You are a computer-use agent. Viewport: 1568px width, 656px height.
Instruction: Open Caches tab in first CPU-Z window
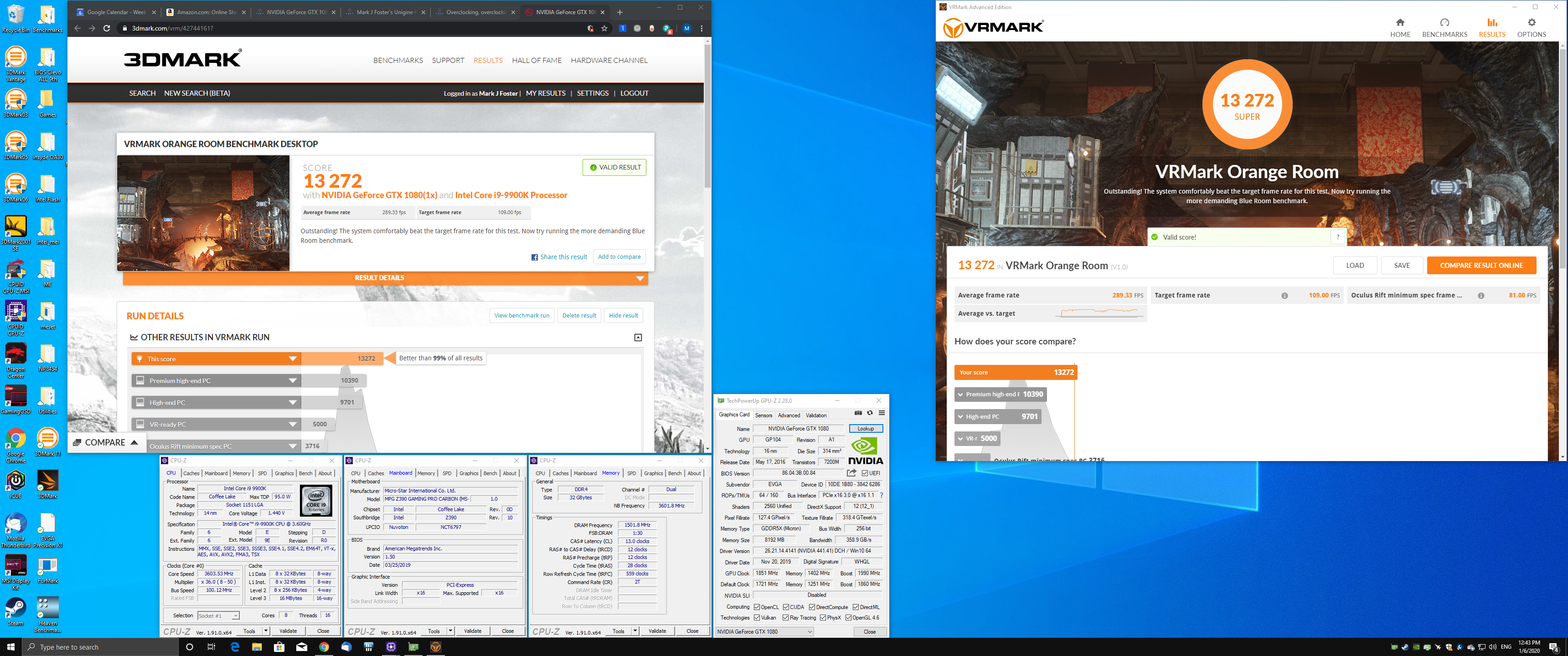[x=191, y=473]
